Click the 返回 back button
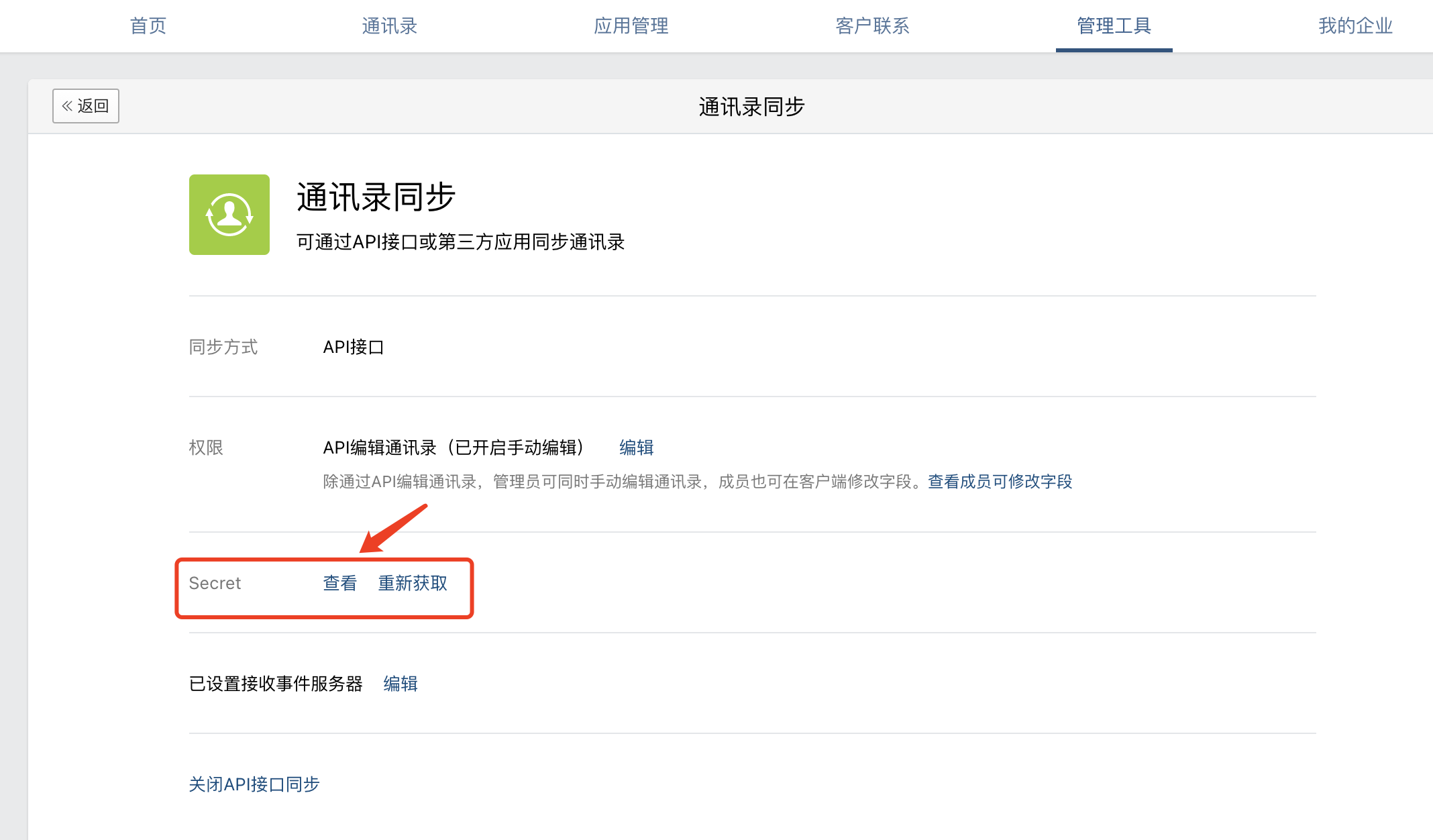 pyautogui.click(x=86, y=106)
